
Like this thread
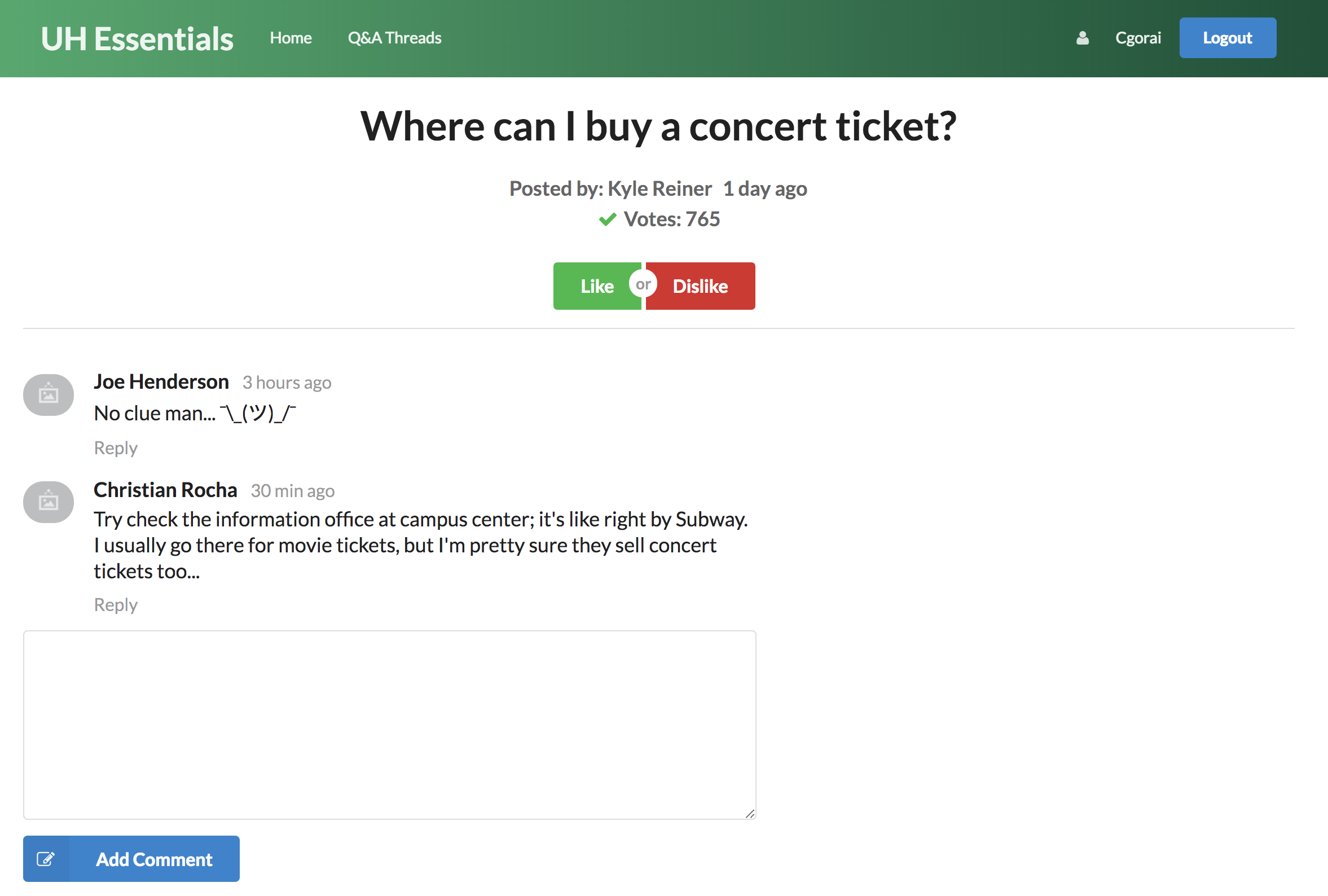[597, 286]
